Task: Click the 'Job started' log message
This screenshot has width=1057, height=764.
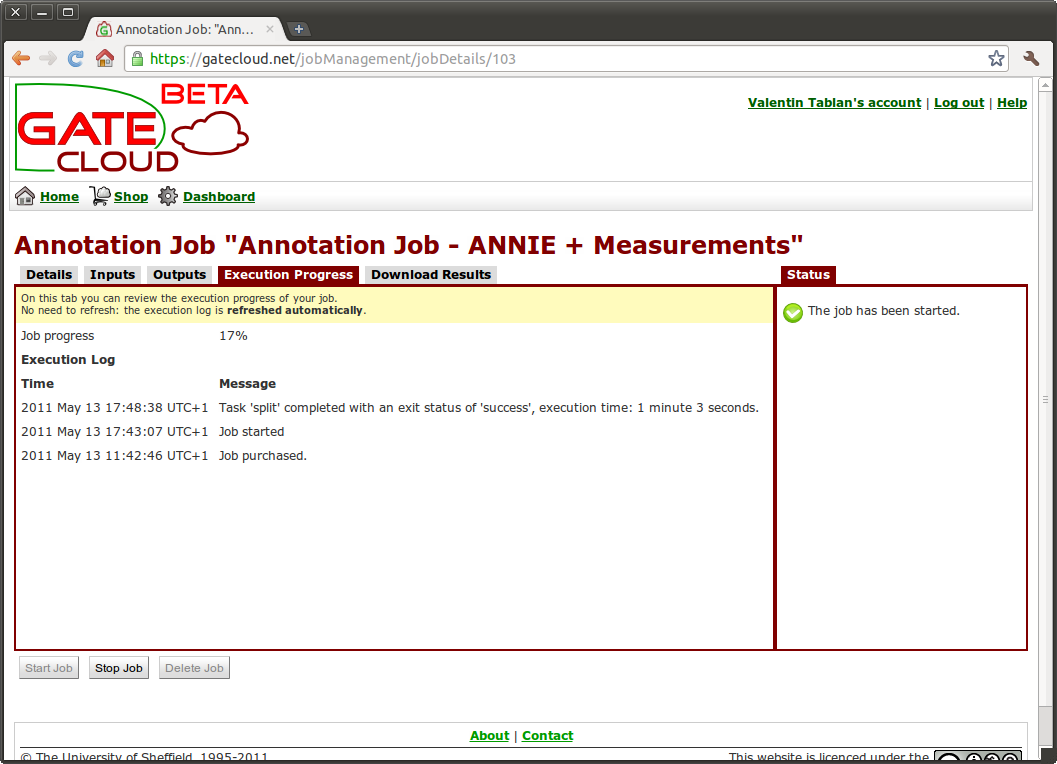Action: [251, 432]
